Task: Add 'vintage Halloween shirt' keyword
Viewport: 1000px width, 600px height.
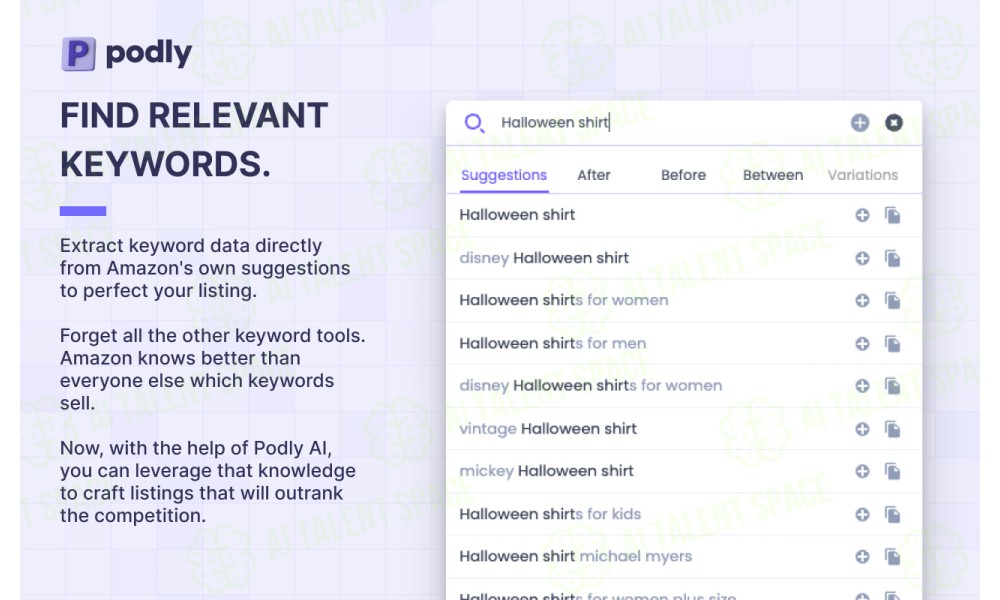Action: coord(862,429)
